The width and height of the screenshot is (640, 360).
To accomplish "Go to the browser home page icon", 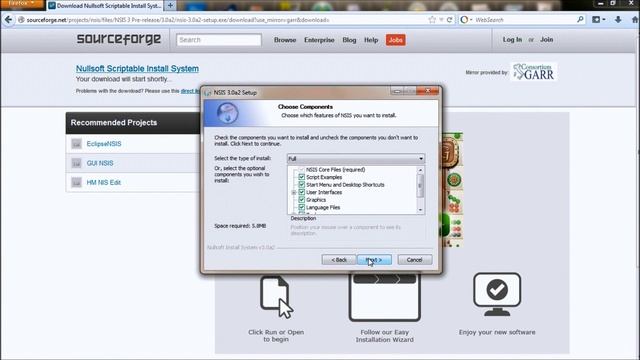I will 635,20.
